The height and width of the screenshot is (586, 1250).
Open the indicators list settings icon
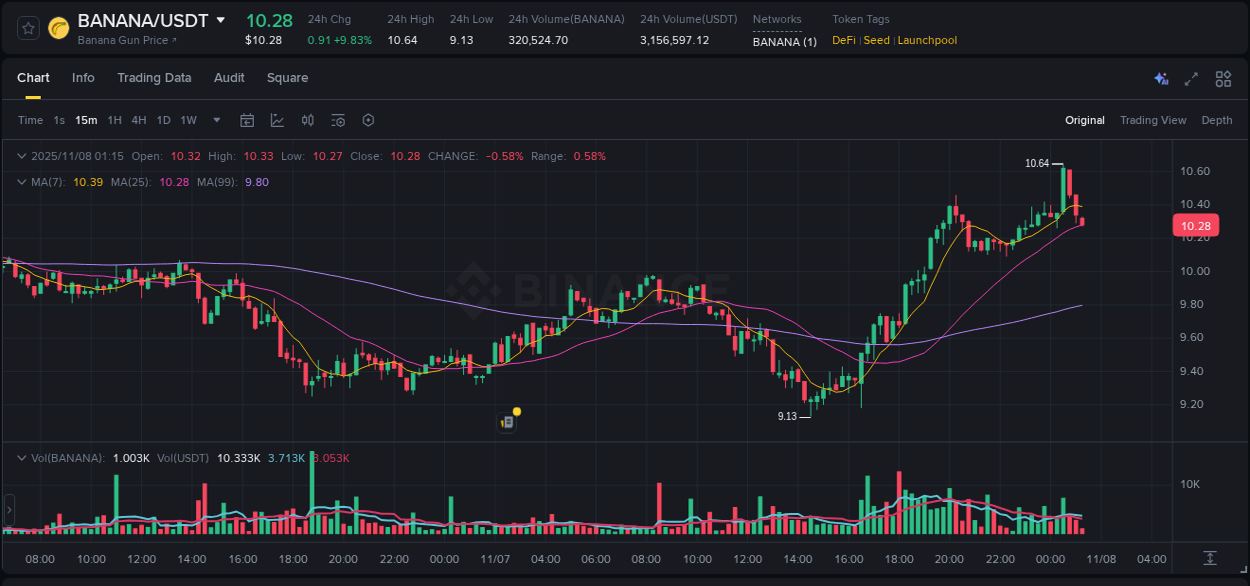pos(337,120)
